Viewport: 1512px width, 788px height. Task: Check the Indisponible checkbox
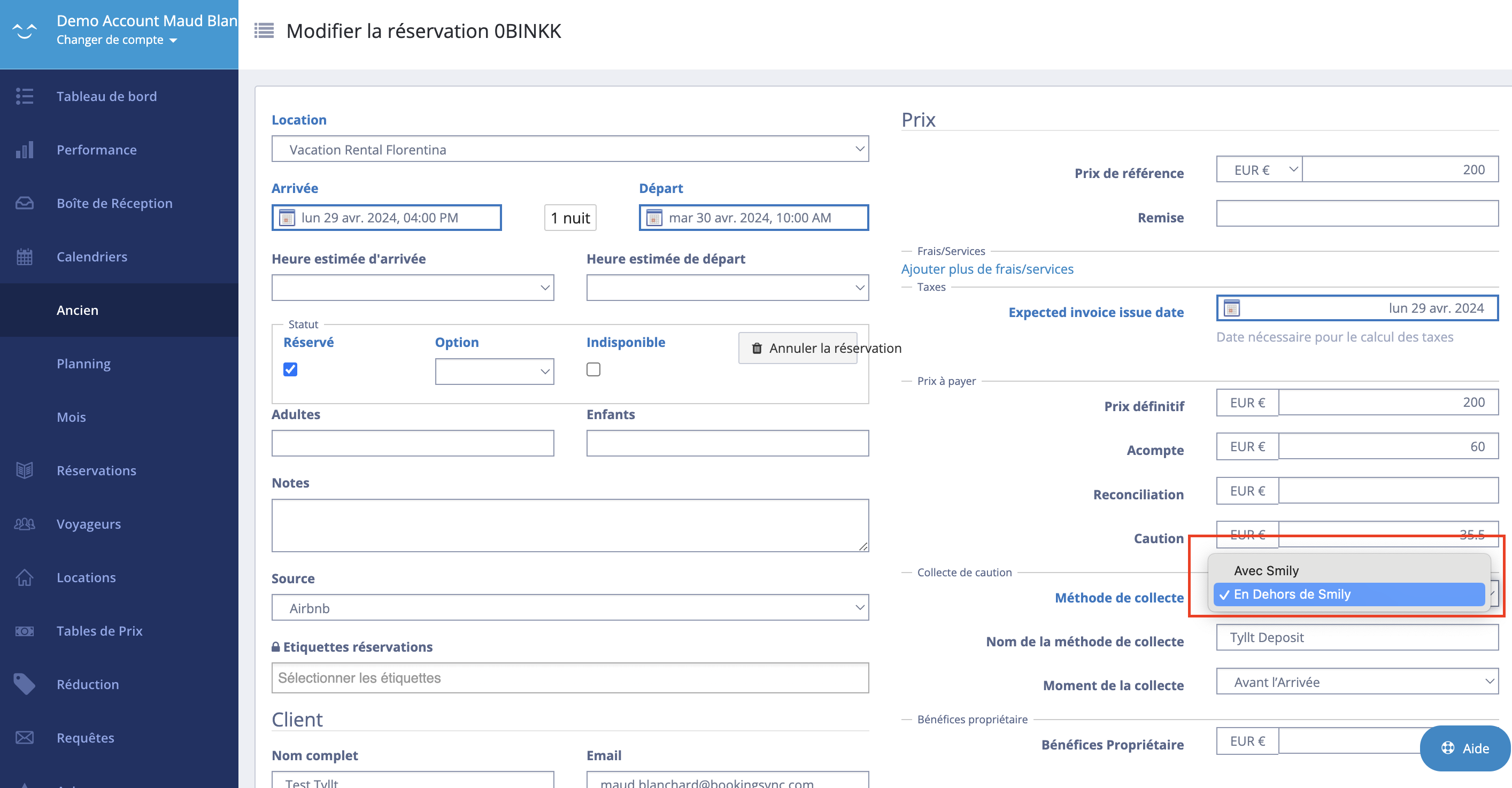point(593,369)
